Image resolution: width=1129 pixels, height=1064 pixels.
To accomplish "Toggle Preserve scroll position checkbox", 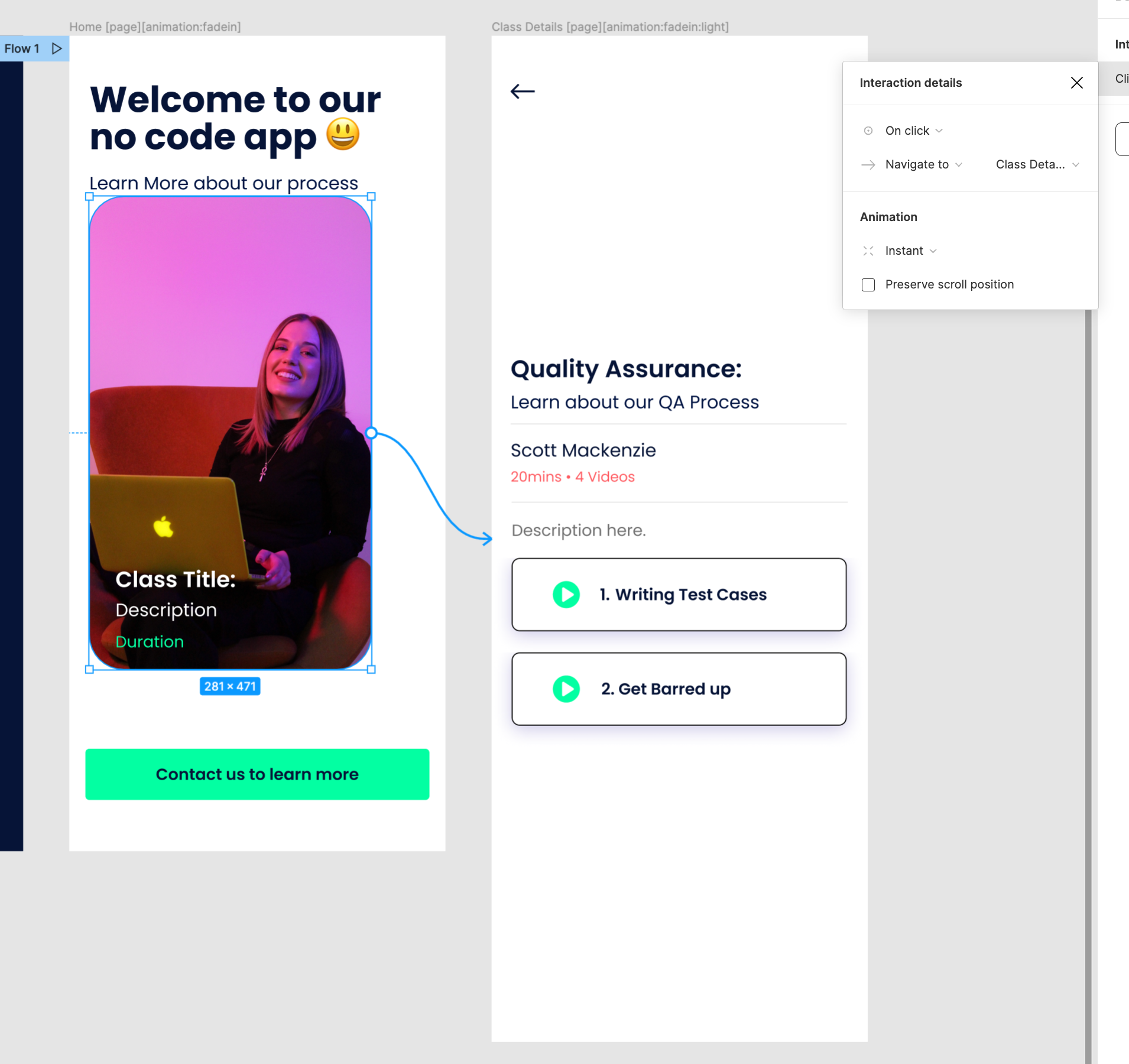I will pos(868,285).
